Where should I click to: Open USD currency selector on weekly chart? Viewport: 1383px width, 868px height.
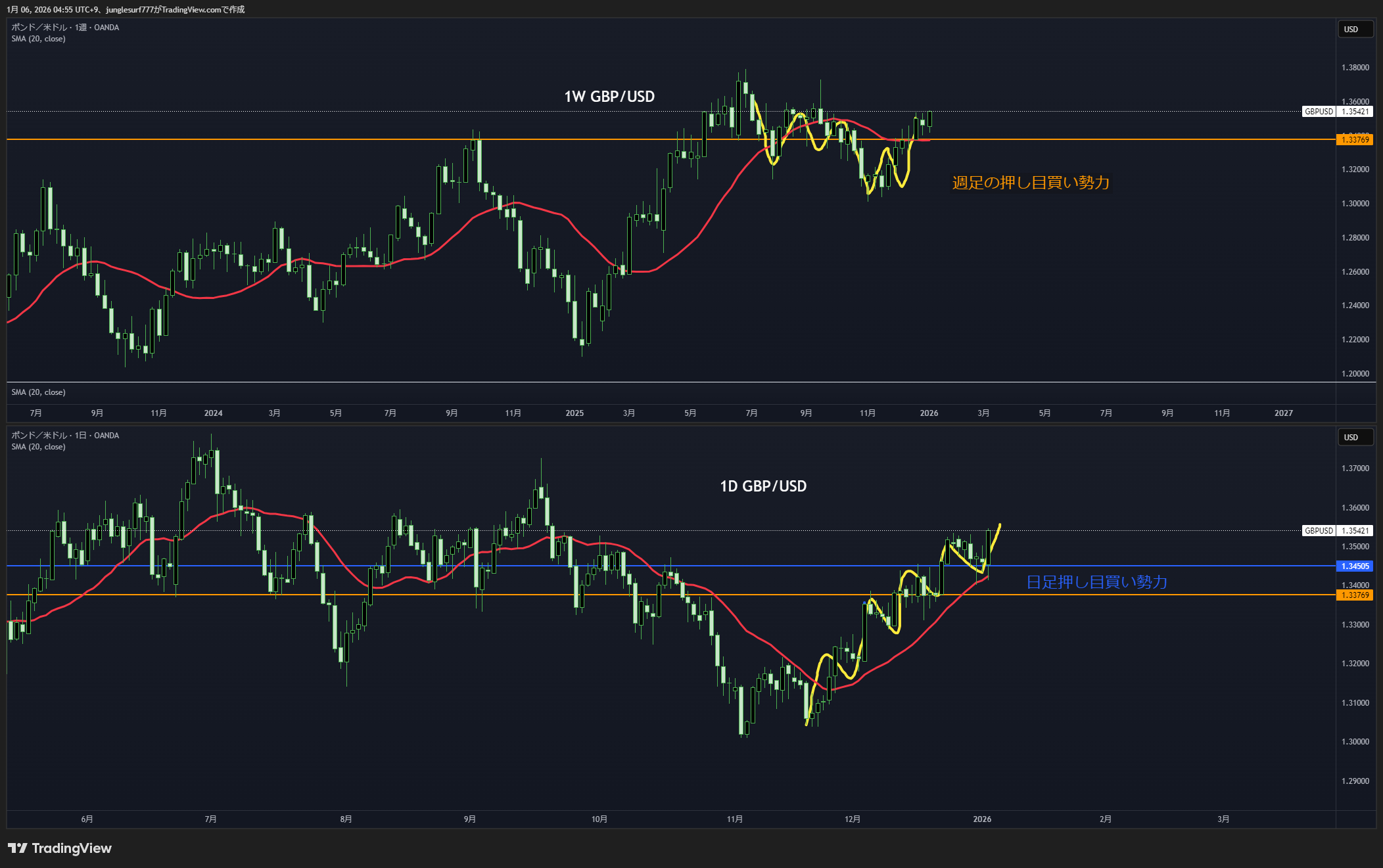coord(1355,30)
